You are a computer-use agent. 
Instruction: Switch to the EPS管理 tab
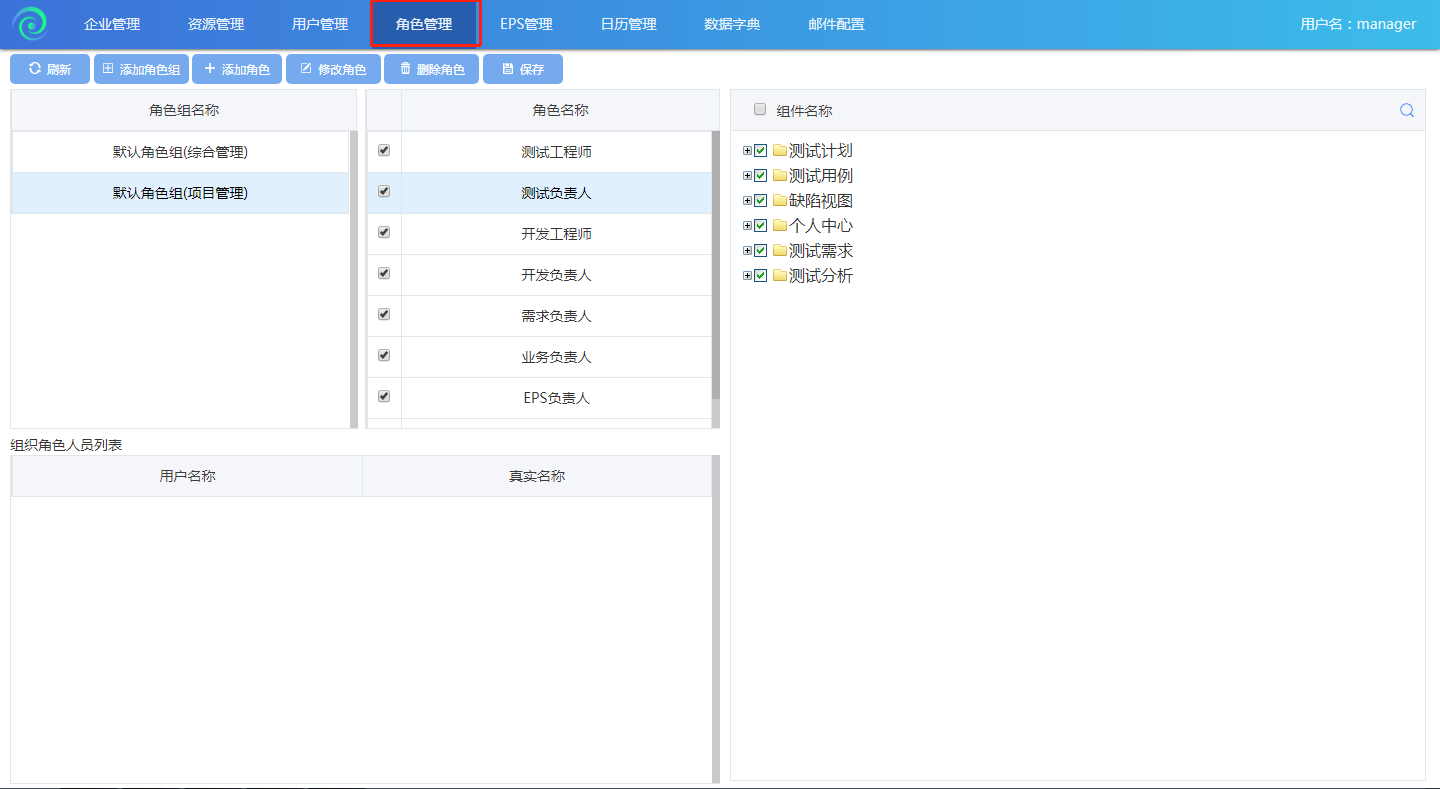[x=526, y=24]
